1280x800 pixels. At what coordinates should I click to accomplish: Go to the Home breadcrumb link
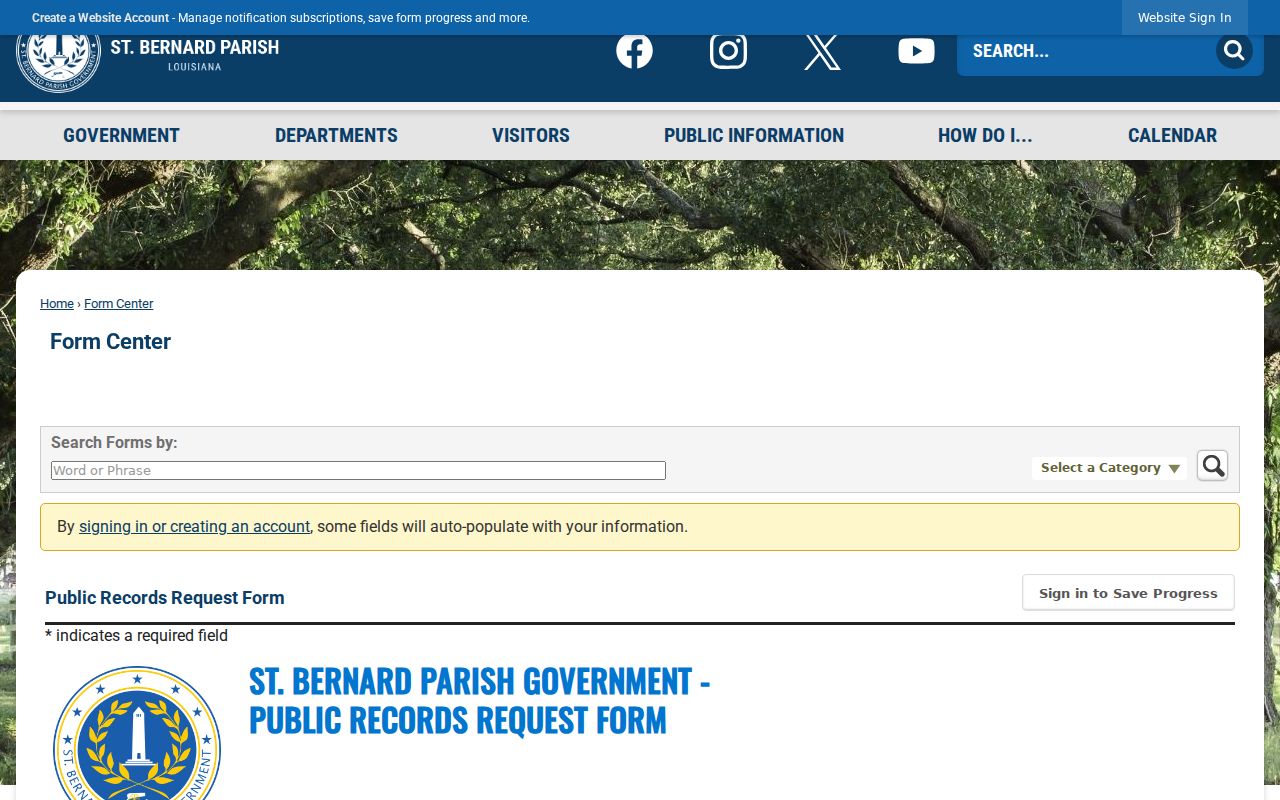pyautogui.click(x=57, y=304)
